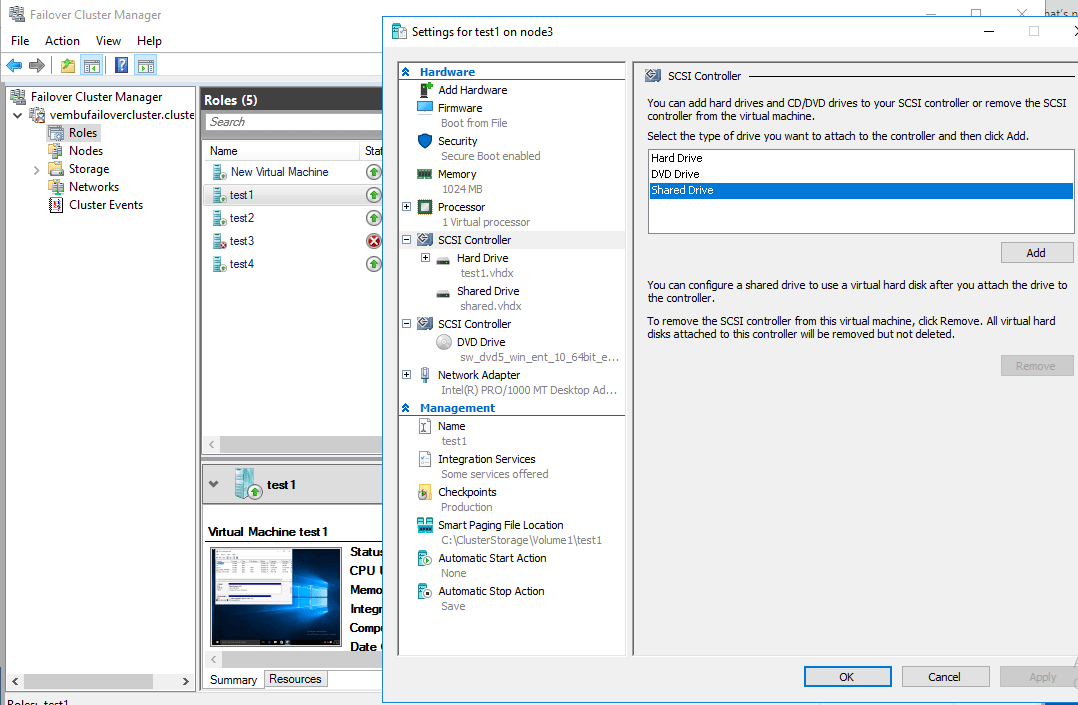Click the roles list scroll-left arrow

(x=212, y=444)
